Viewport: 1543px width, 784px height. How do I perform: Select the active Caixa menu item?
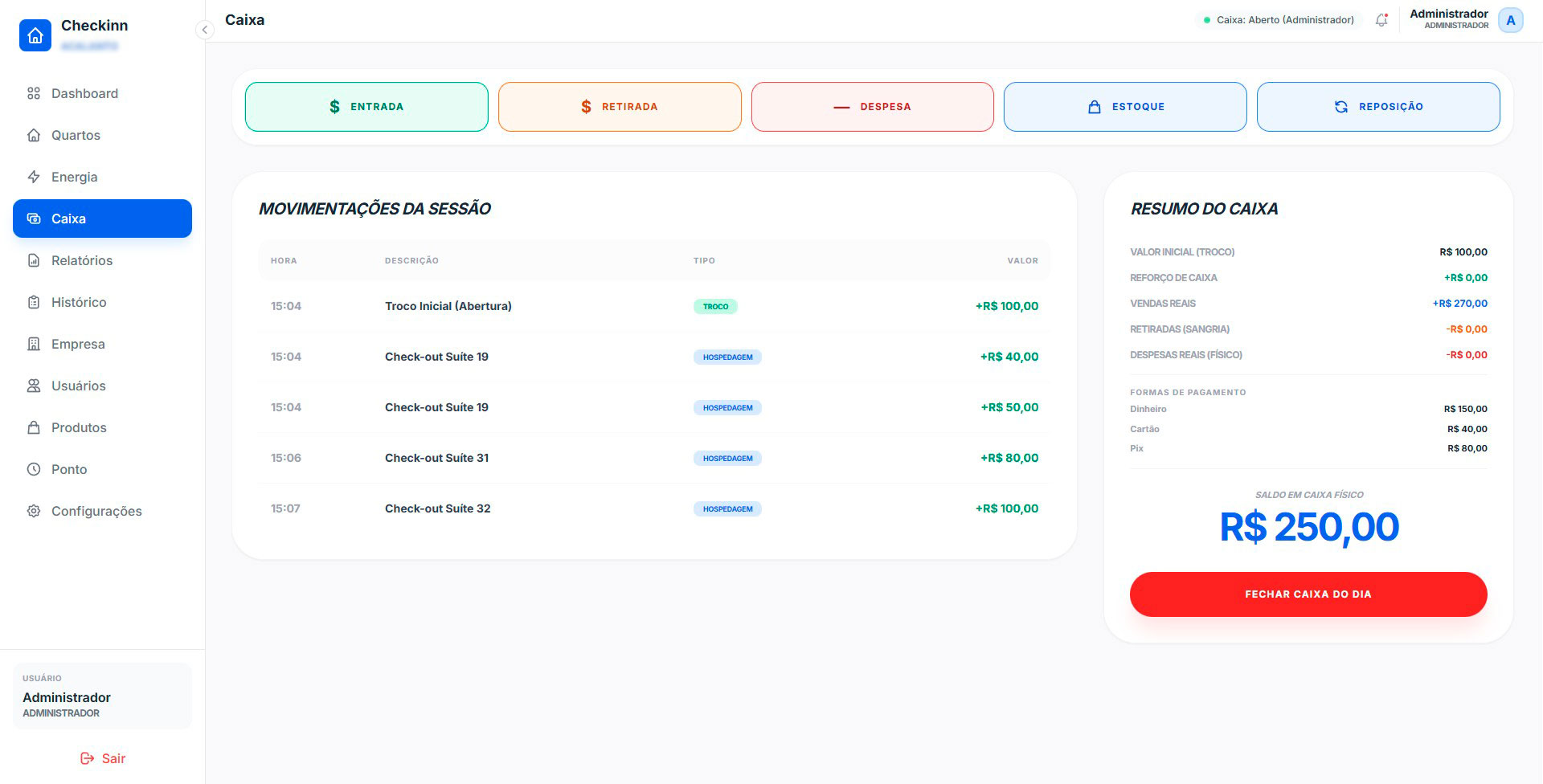click(102, 218)
